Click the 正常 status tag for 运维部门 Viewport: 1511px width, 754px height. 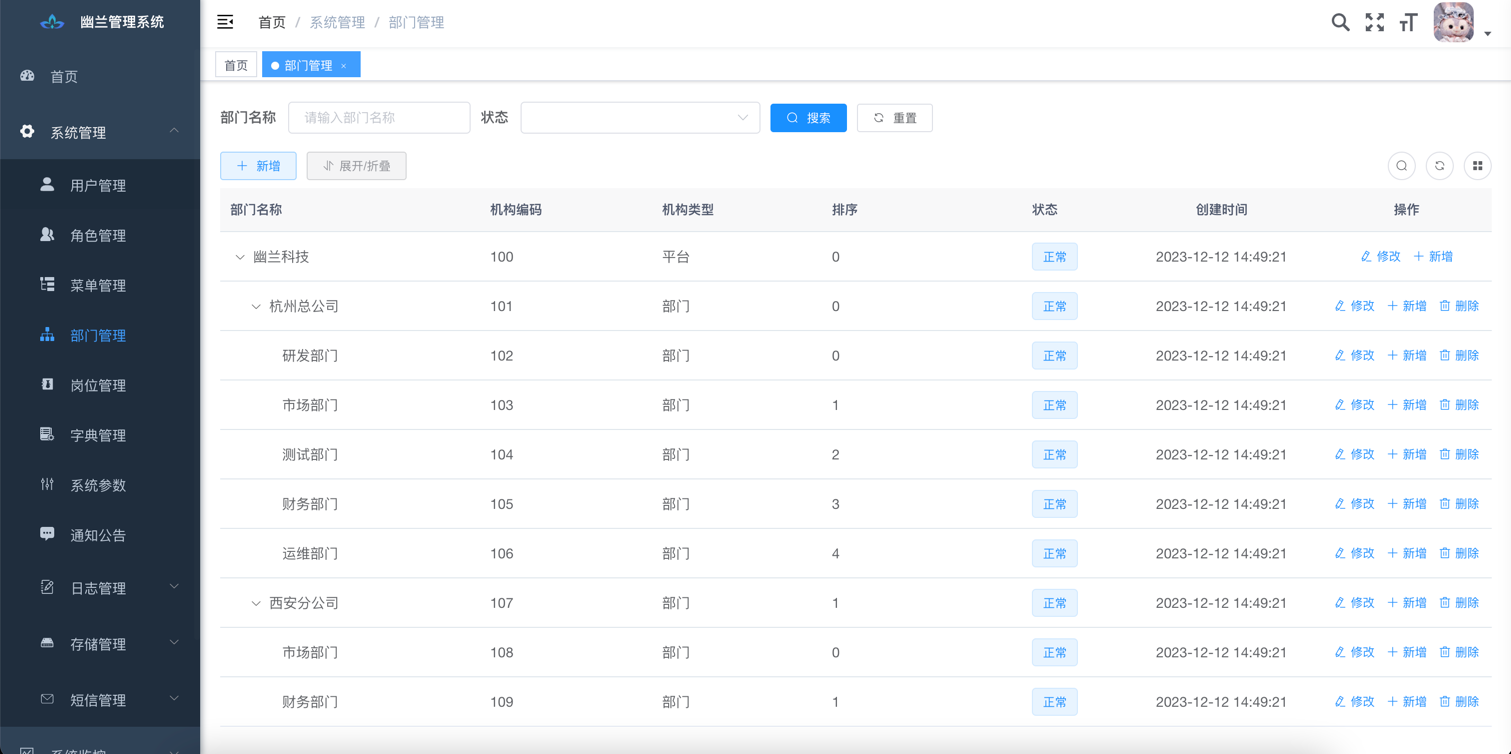click(x=1054, y=553)
